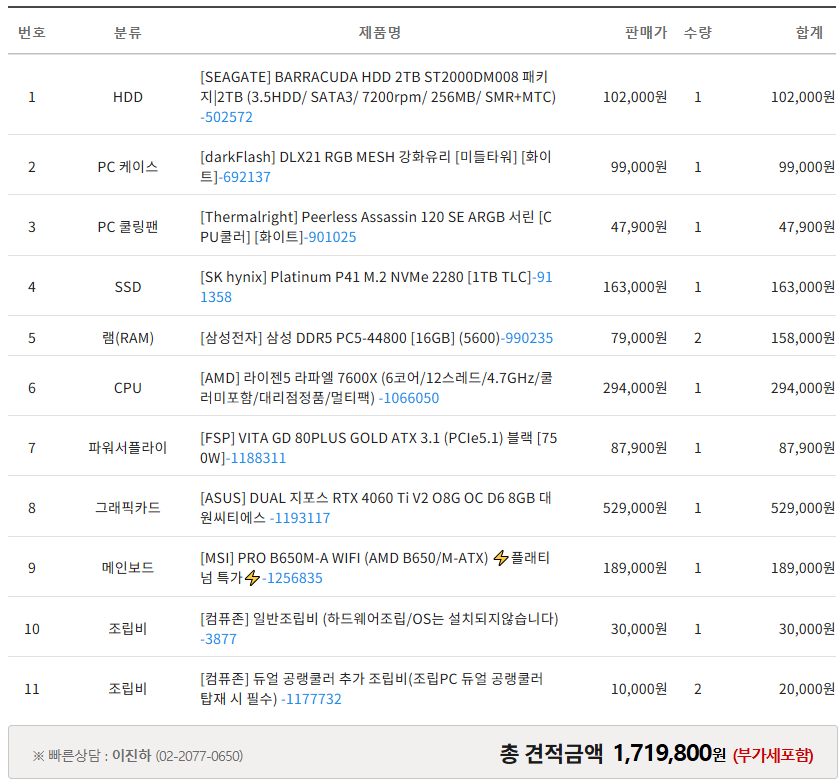Click 조립비 category in row 11
Viewport: 840px width, 784px height.
point(128,689)
